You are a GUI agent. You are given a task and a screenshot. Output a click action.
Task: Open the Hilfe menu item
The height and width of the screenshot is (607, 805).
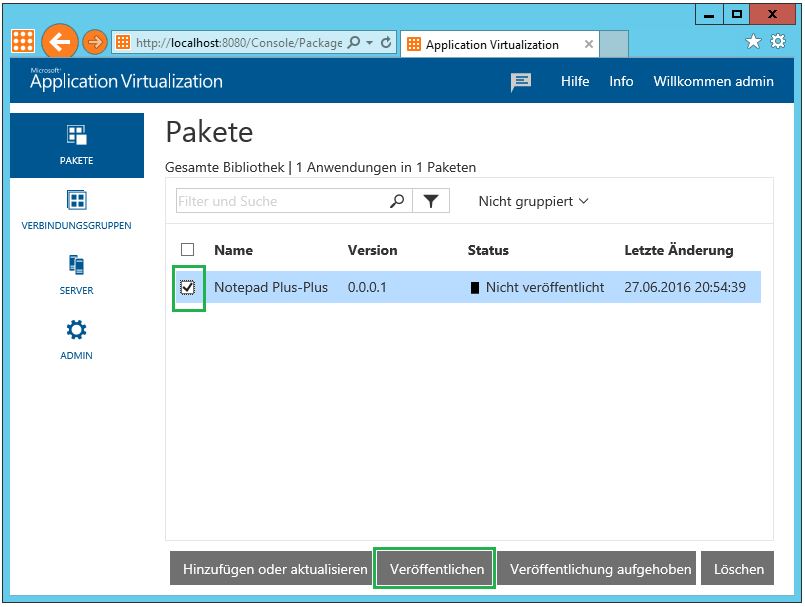point(575,82)
